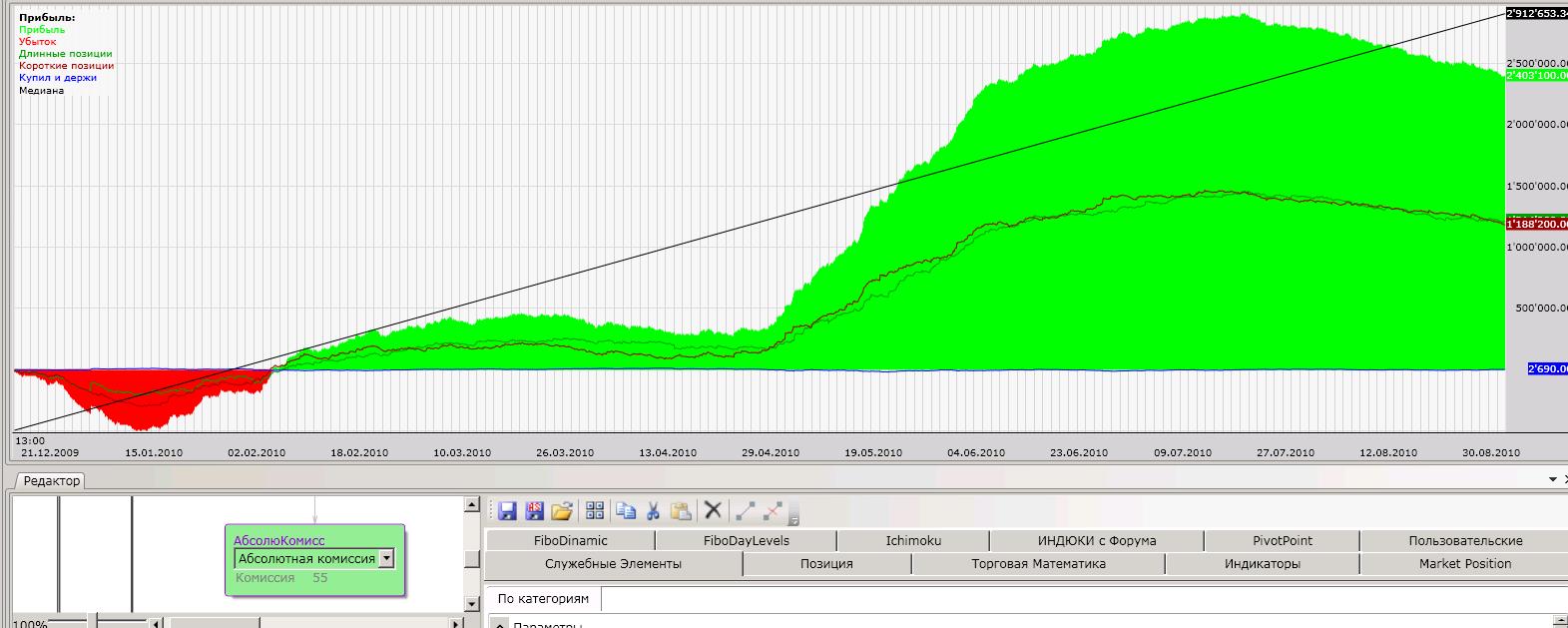1568x628 pixels.
Task: Cut selection with the scissors icon
Action: click(653, 511)
